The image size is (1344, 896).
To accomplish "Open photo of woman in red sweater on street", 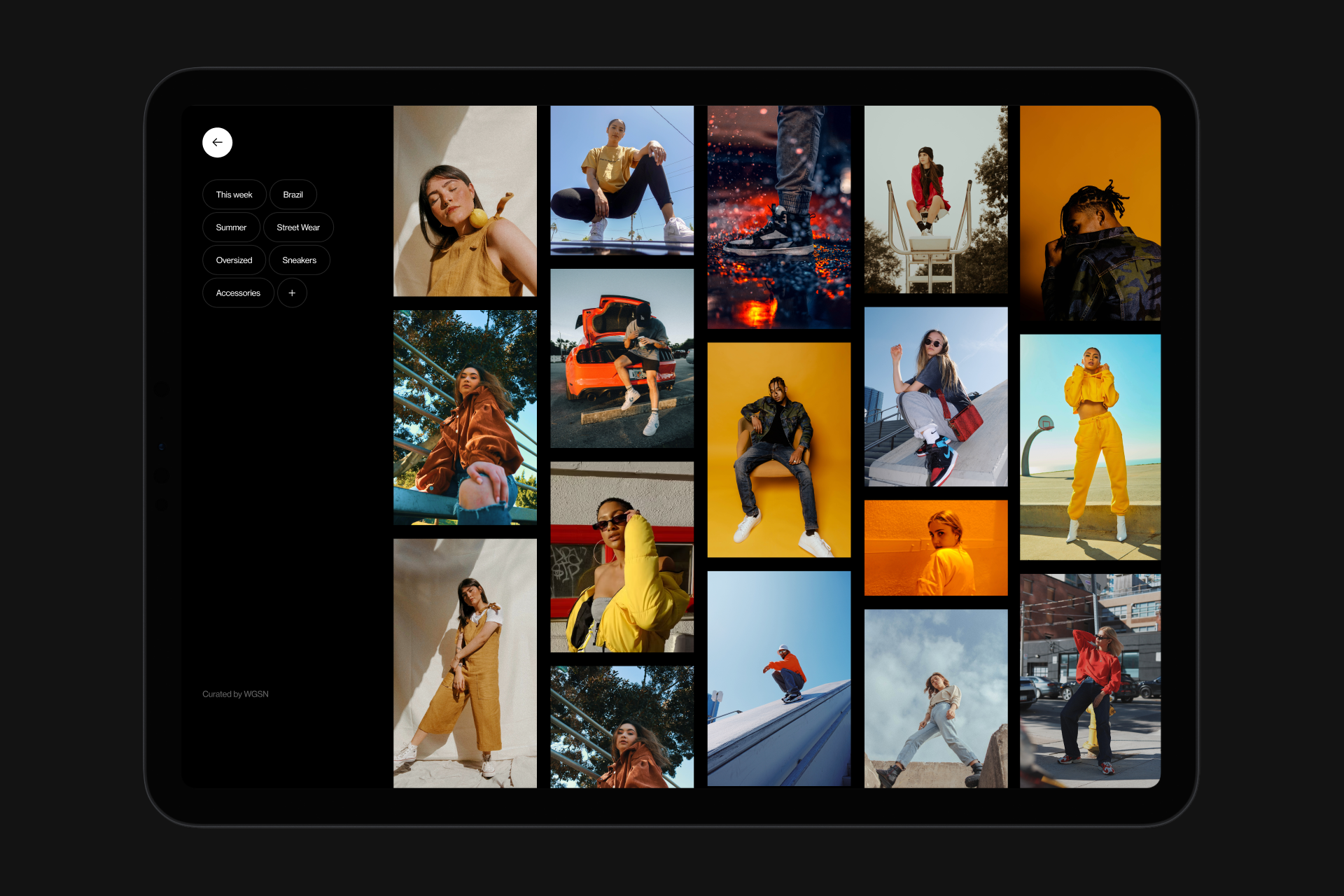I will point(1090,680).
